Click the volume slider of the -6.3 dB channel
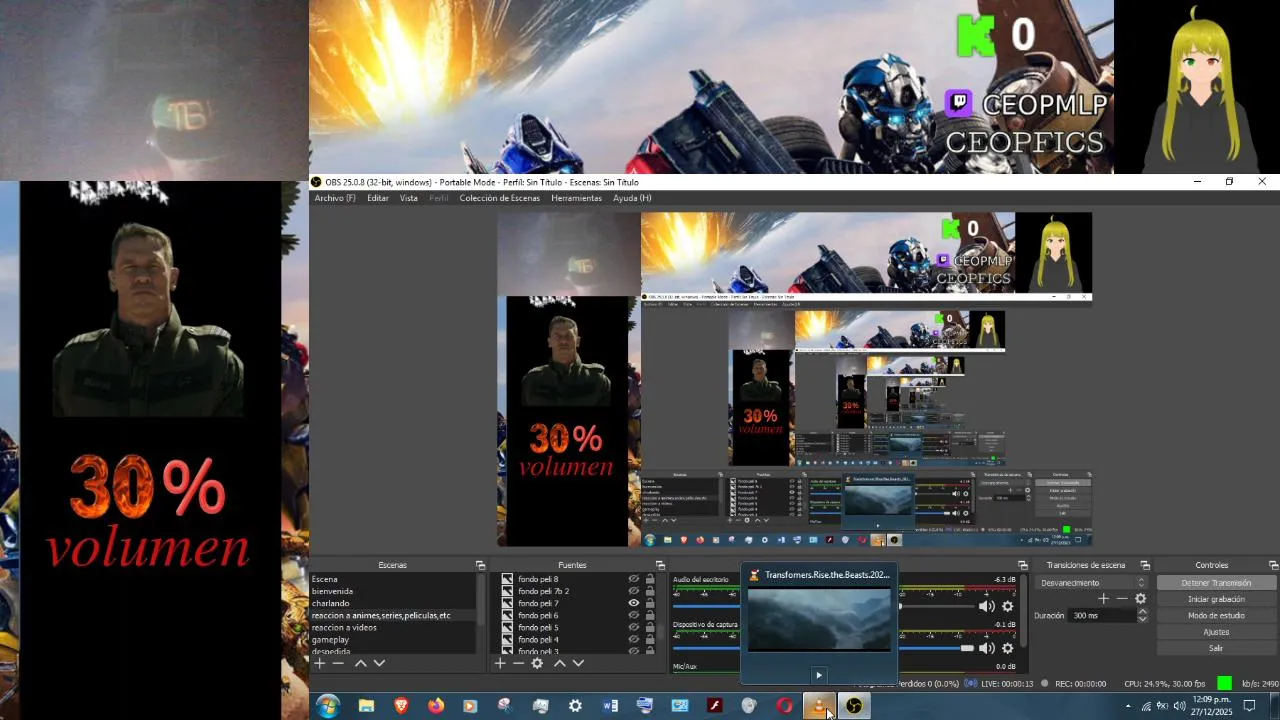The height and width of the screenshot is (720, 1280). coord(935,606)
